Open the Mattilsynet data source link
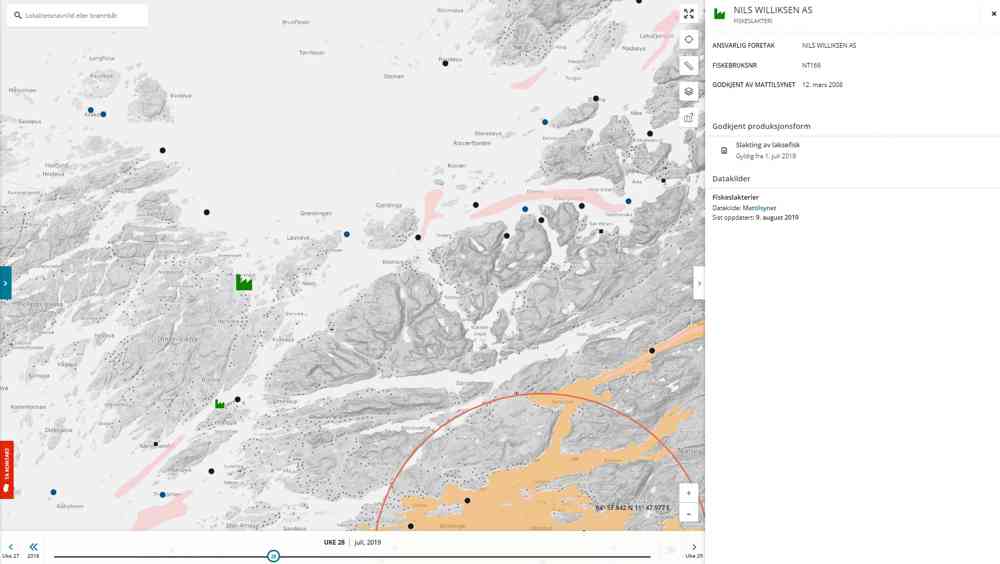1000x564 pixels. tap(759, 208)
